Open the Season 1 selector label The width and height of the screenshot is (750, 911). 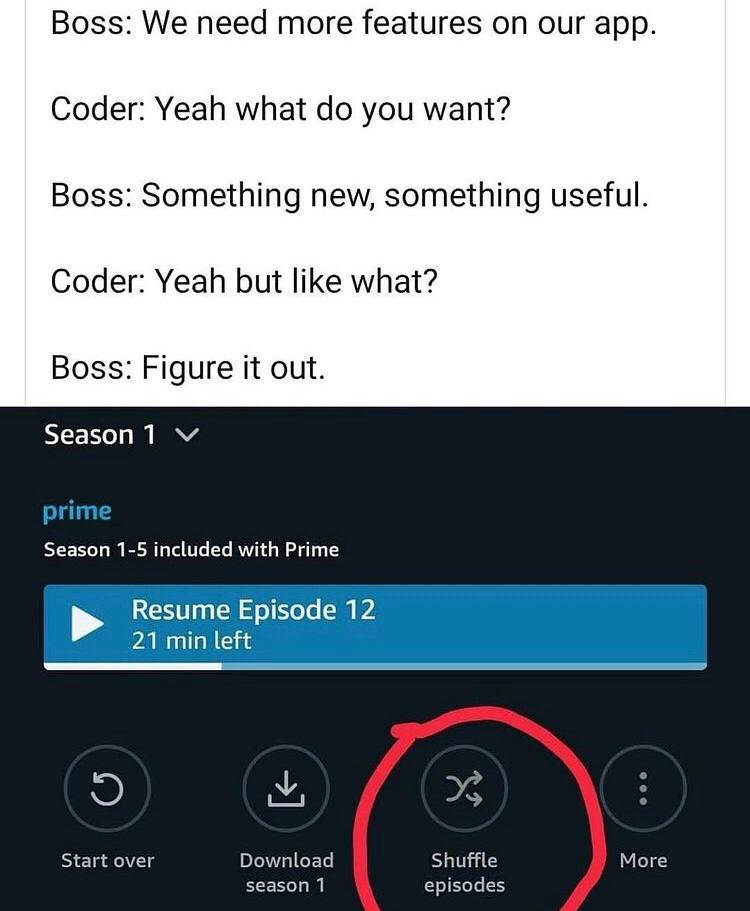coord(100,435)
